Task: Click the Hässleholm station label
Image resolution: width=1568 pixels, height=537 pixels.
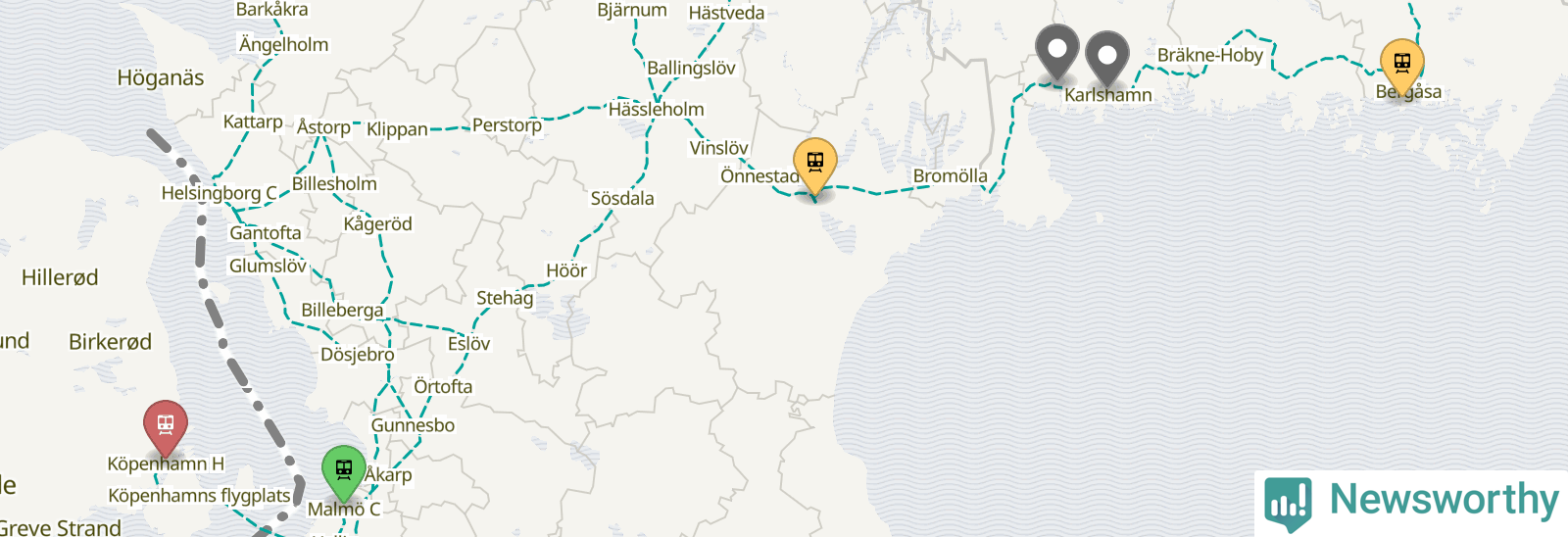Action: pos(657,110)
